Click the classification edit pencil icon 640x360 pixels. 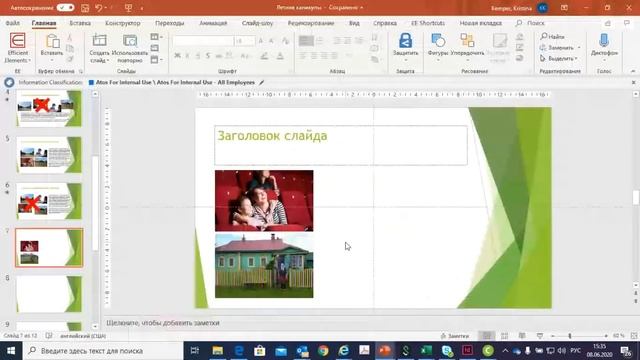click(262, 82)
